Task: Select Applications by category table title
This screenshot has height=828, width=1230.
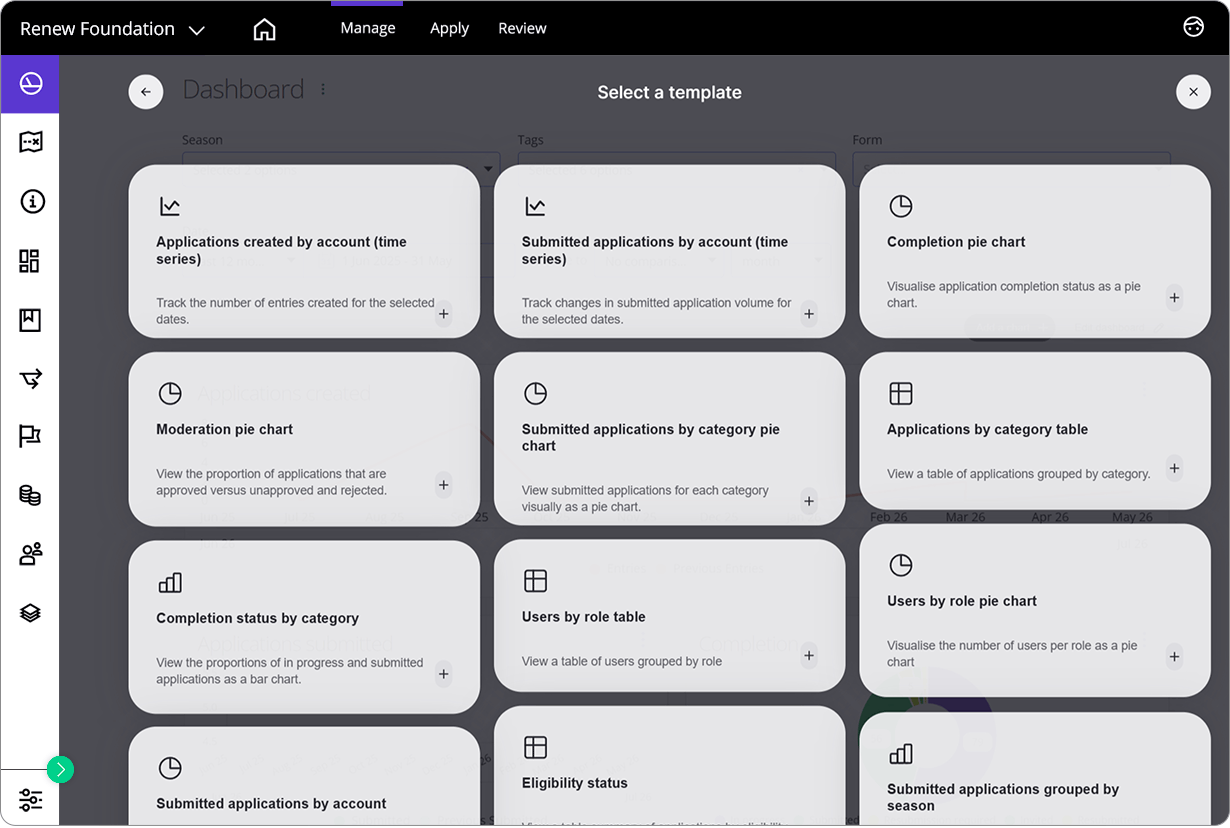Action: pyautogui.click(x=987, y=429)
